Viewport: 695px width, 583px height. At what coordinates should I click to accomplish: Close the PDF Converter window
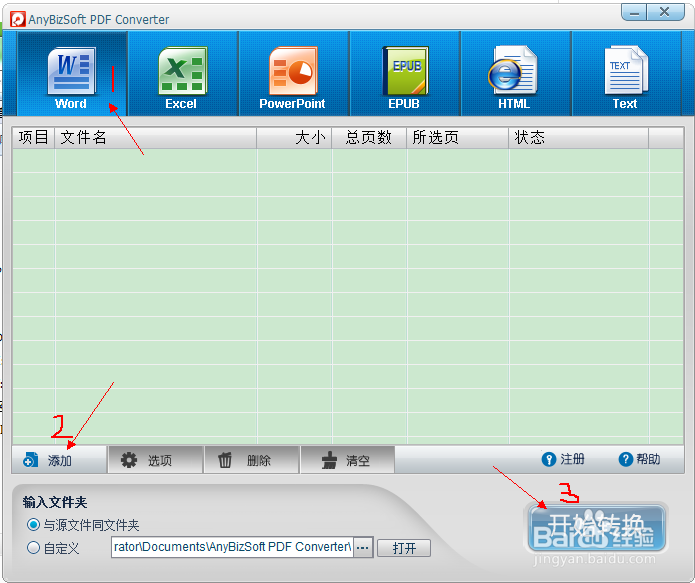[x=665, y=12]
